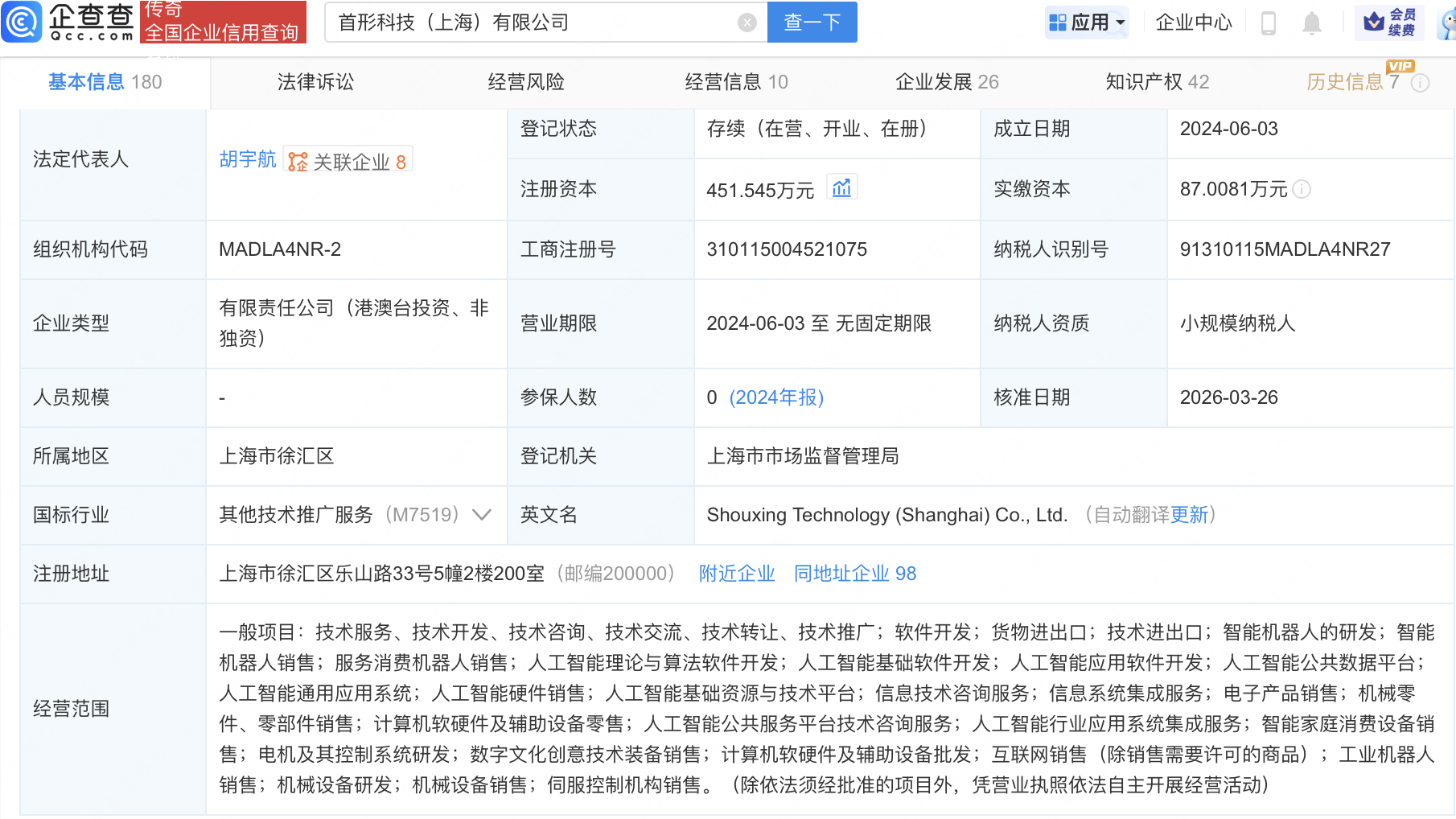Viewport: 1456px width, 819px height.
Task: Open the 应用 dropdown
Action: (1088, 23)
